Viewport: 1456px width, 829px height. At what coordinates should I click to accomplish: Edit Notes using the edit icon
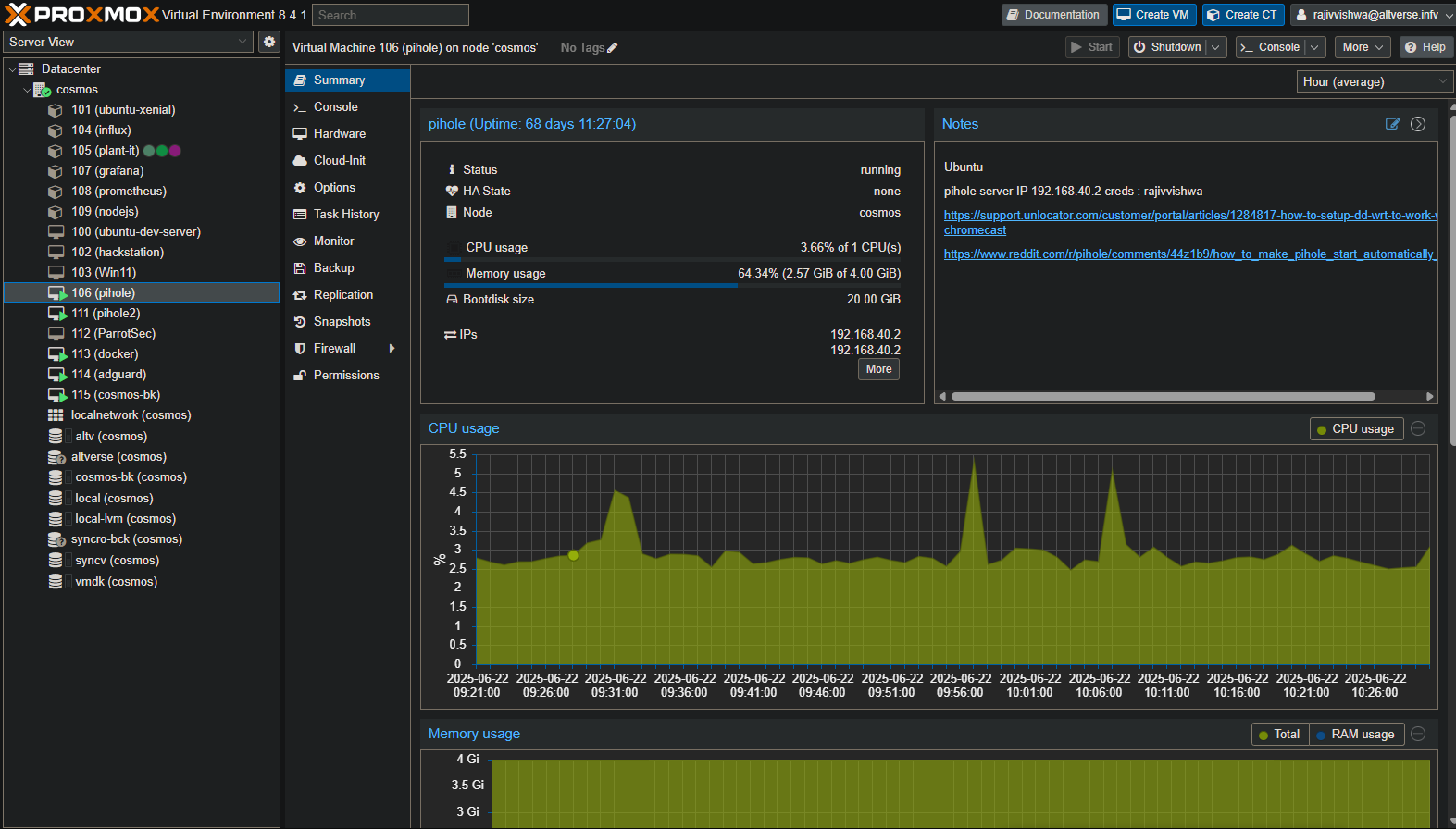[1392, 124]
